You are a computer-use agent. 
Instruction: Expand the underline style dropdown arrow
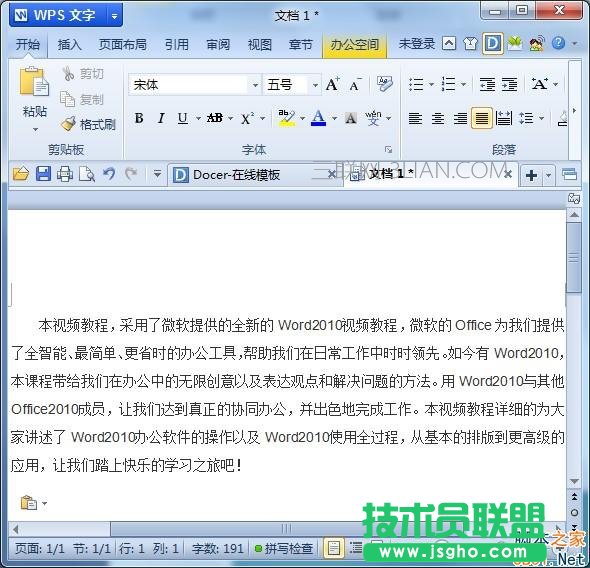198,119
